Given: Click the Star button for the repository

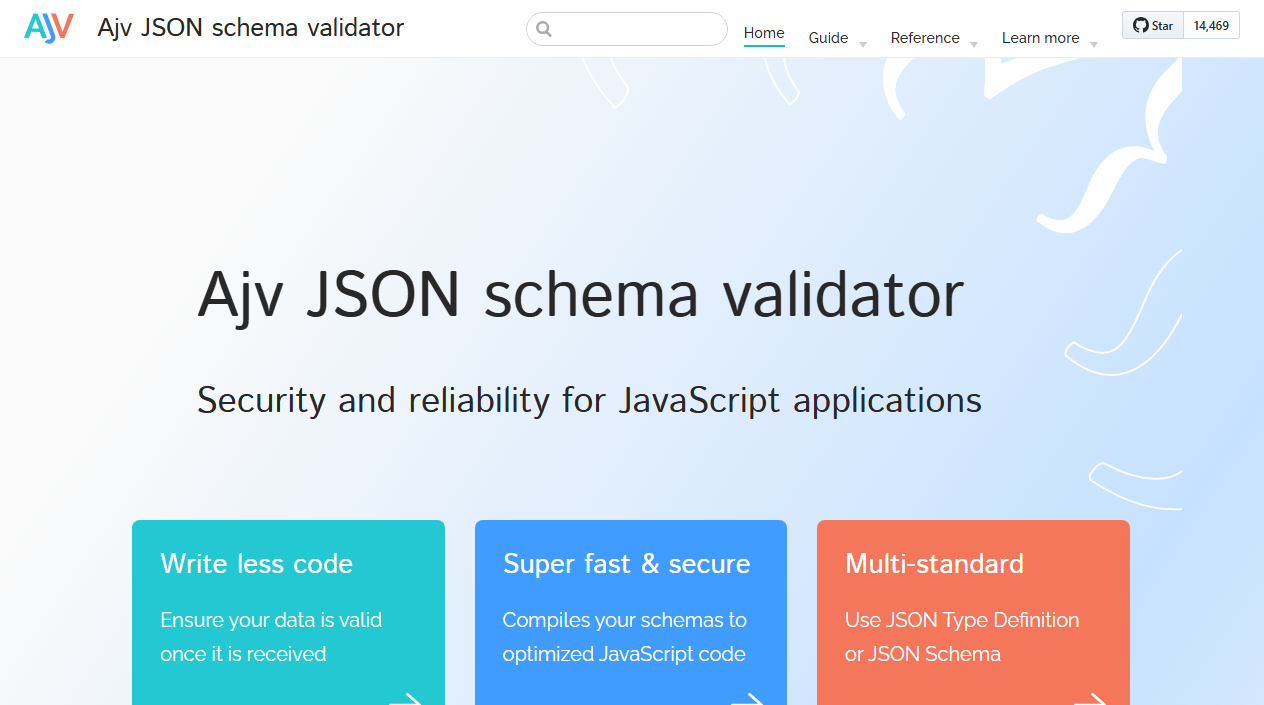Looking at the screenshot, I should tap(1151, 25).
